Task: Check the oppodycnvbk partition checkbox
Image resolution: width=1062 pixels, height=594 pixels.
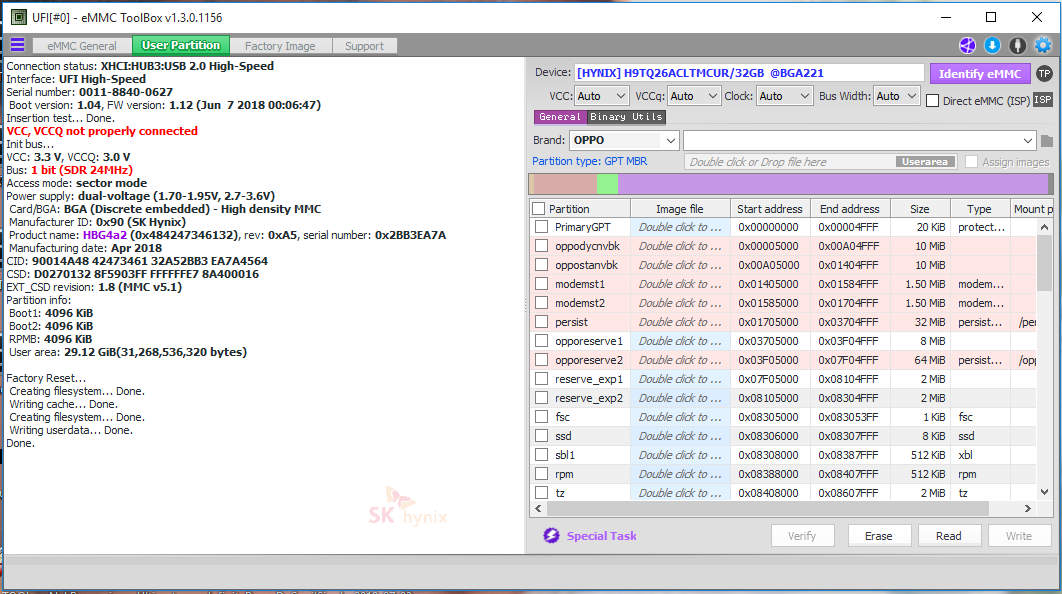Action: 541,246
